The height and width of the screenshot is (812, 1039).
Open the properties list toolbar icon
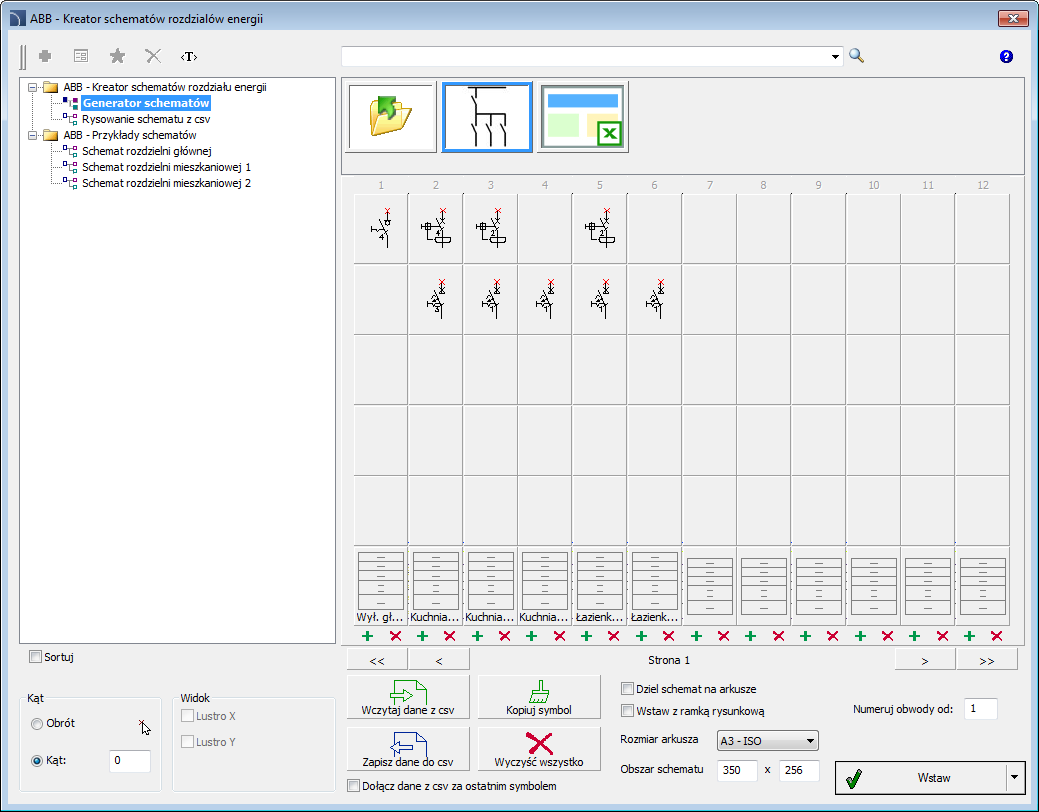pos(81,56)
